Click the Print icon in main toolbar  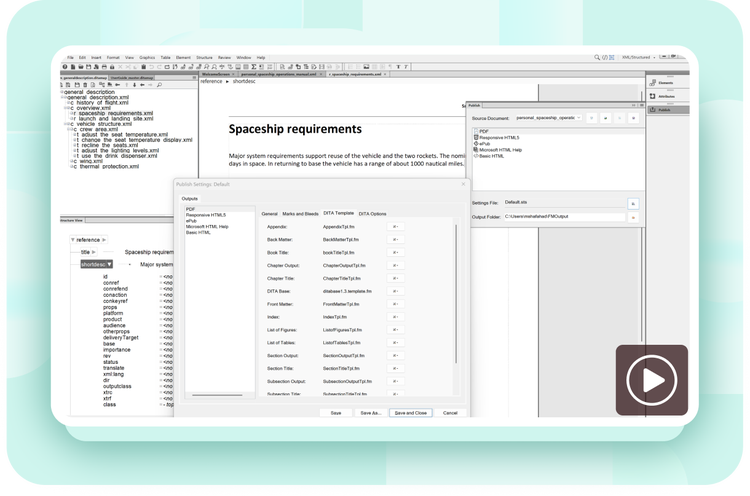tap(104, 67)
